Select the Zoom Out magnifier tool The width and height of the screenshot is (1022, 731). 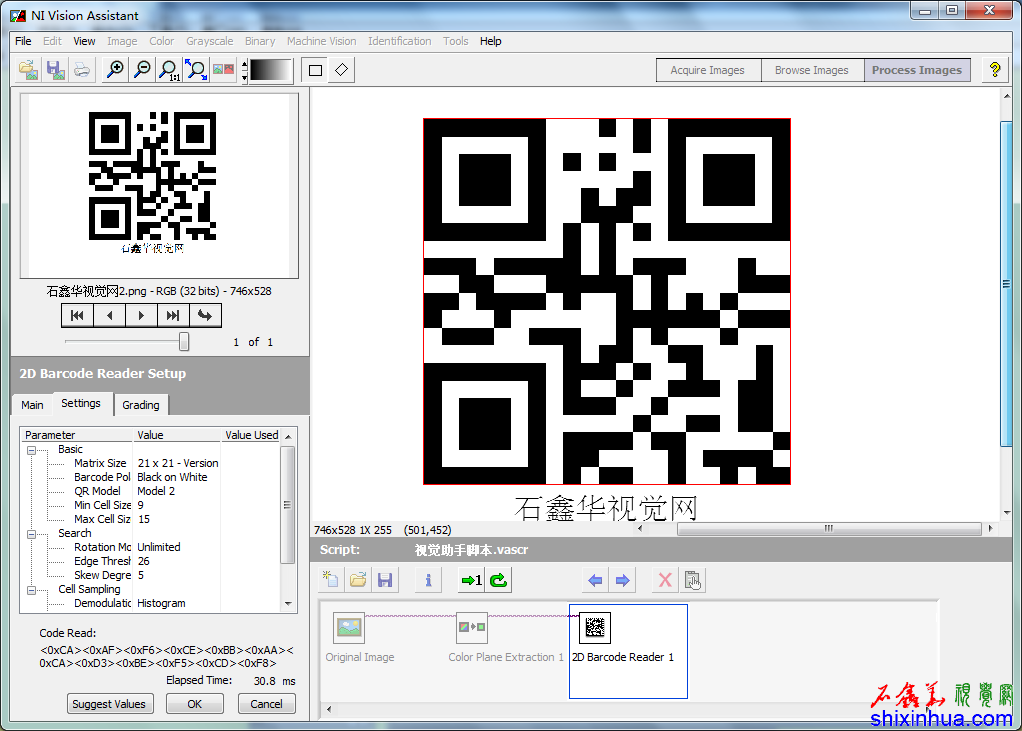point(142,70)
